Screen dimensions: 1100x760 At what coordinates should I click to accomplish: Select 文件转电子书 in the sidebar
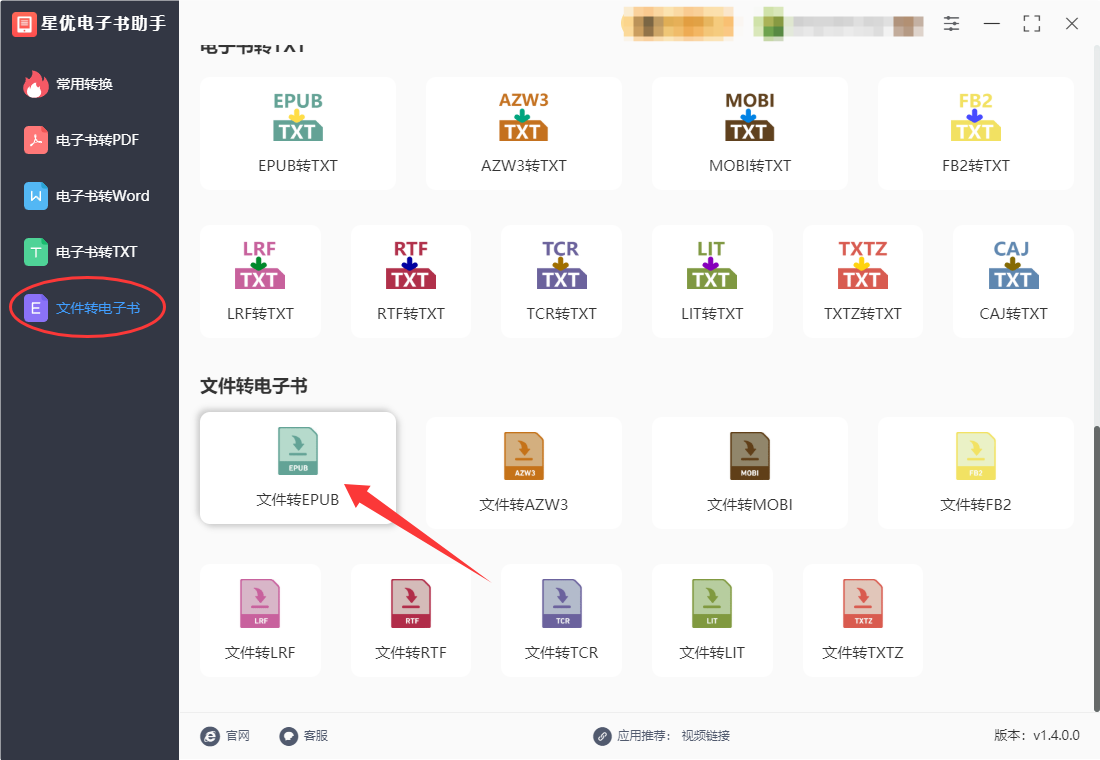tap(82, 308)
